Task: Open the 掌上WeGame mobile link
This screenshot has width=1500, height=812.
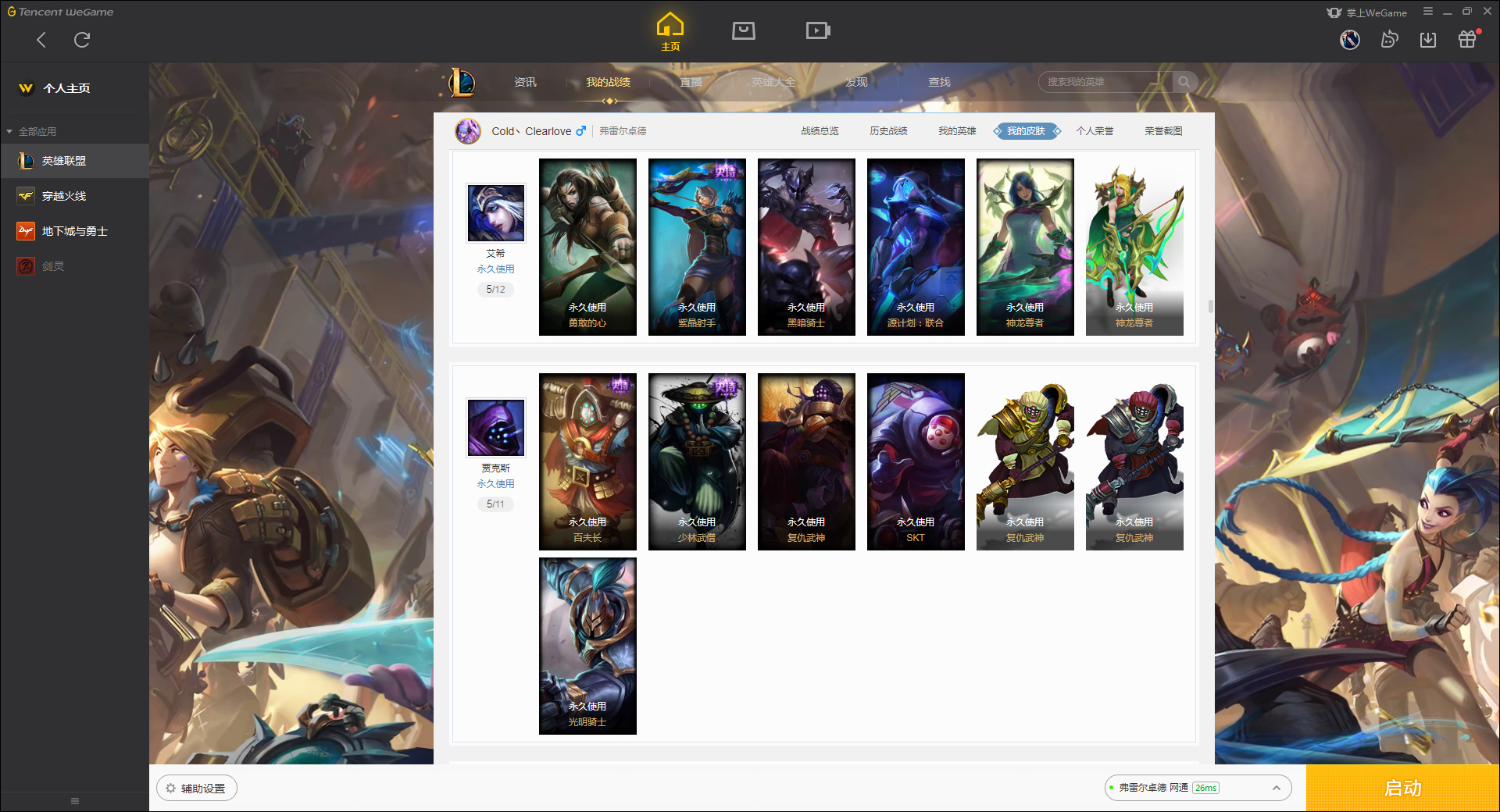Action: (x=1367, y=12)
